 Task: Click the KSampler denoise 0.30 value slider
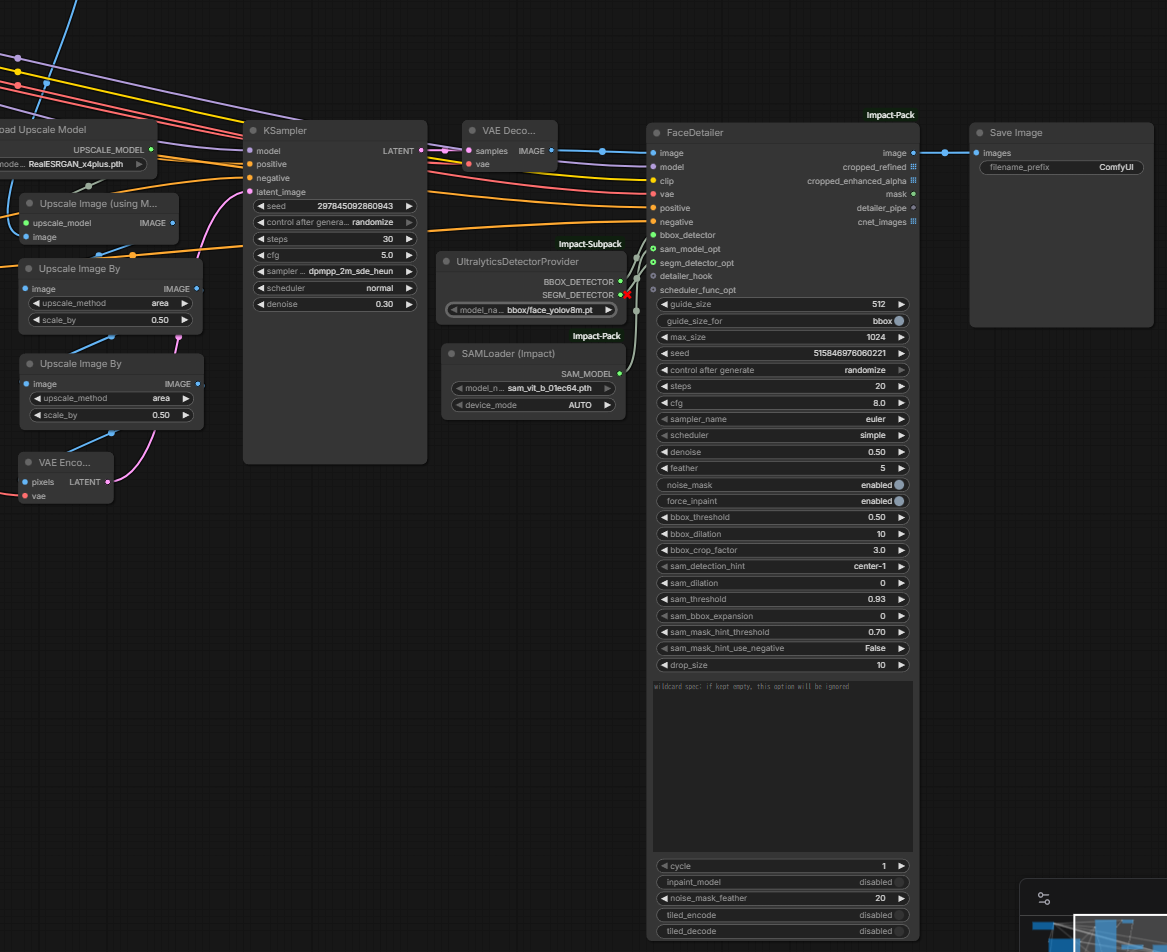pos(334,304)
